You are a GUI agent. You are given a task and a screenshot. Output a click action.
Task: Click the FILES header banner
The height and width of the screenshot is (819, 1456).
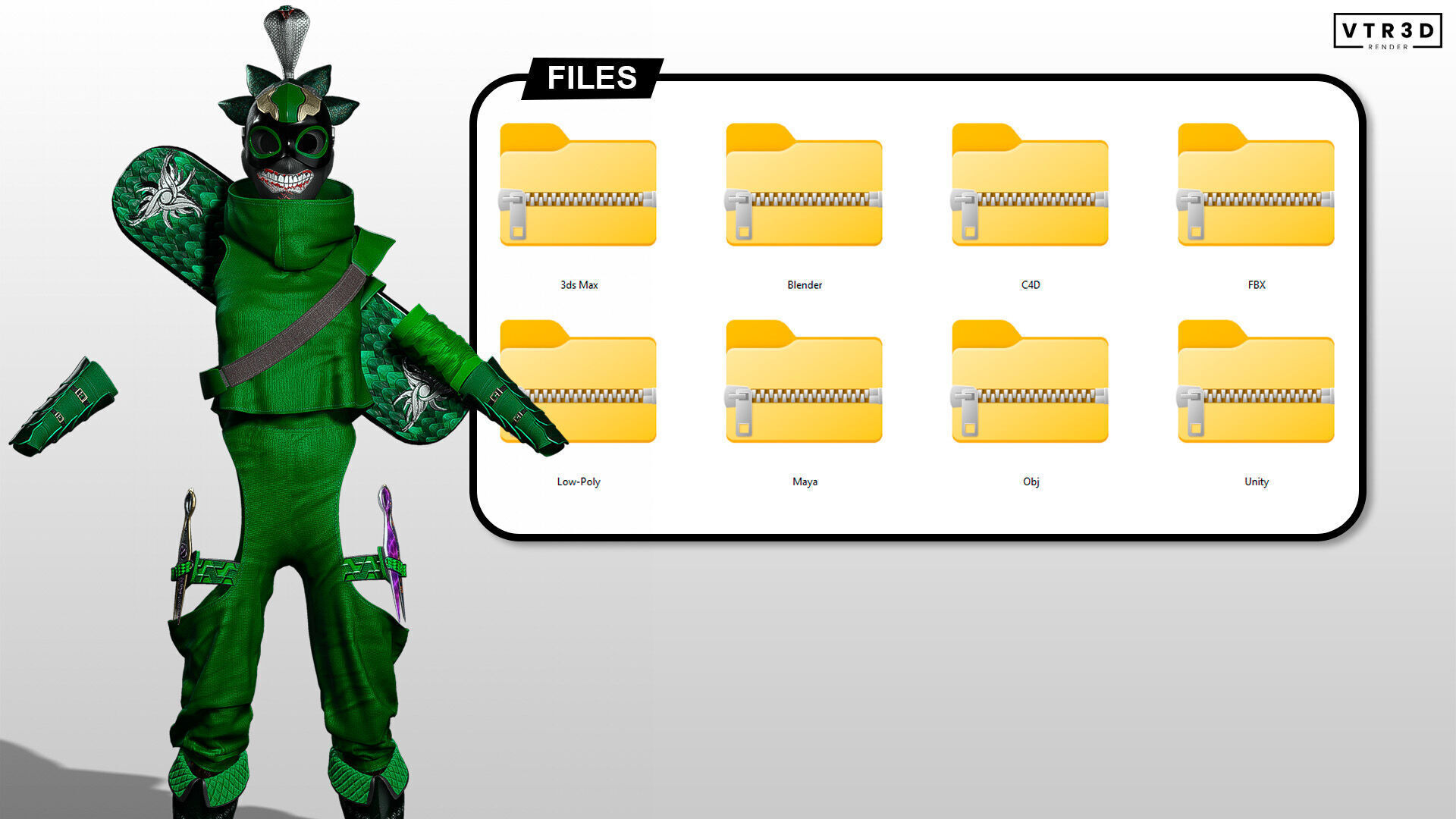[592, 78]
